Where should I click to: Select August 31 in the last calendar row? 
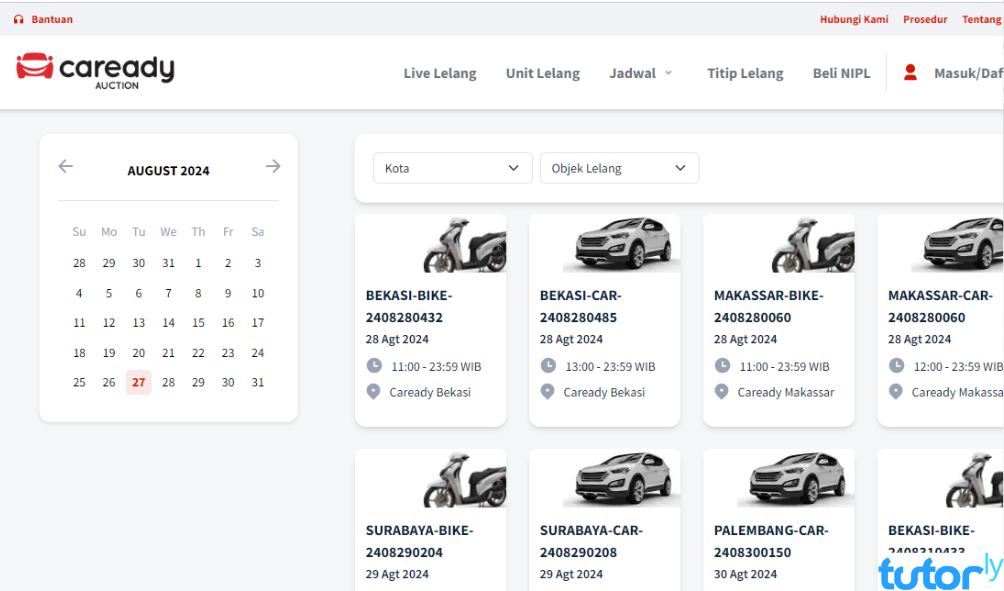257,382
